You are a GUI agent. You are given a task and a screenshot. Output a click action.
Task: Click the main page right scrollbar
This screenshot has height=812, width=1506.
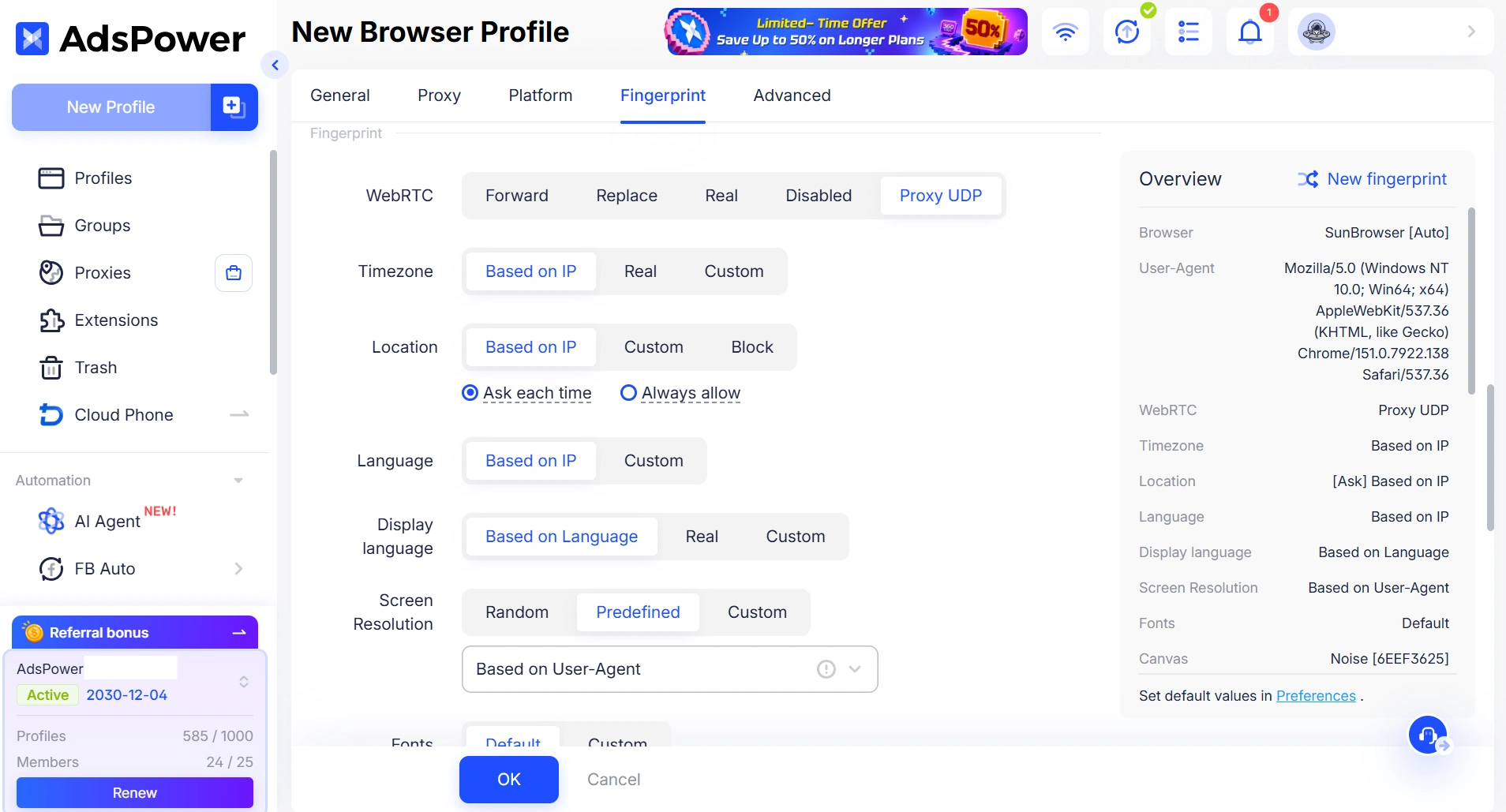tap(1490, 458)
